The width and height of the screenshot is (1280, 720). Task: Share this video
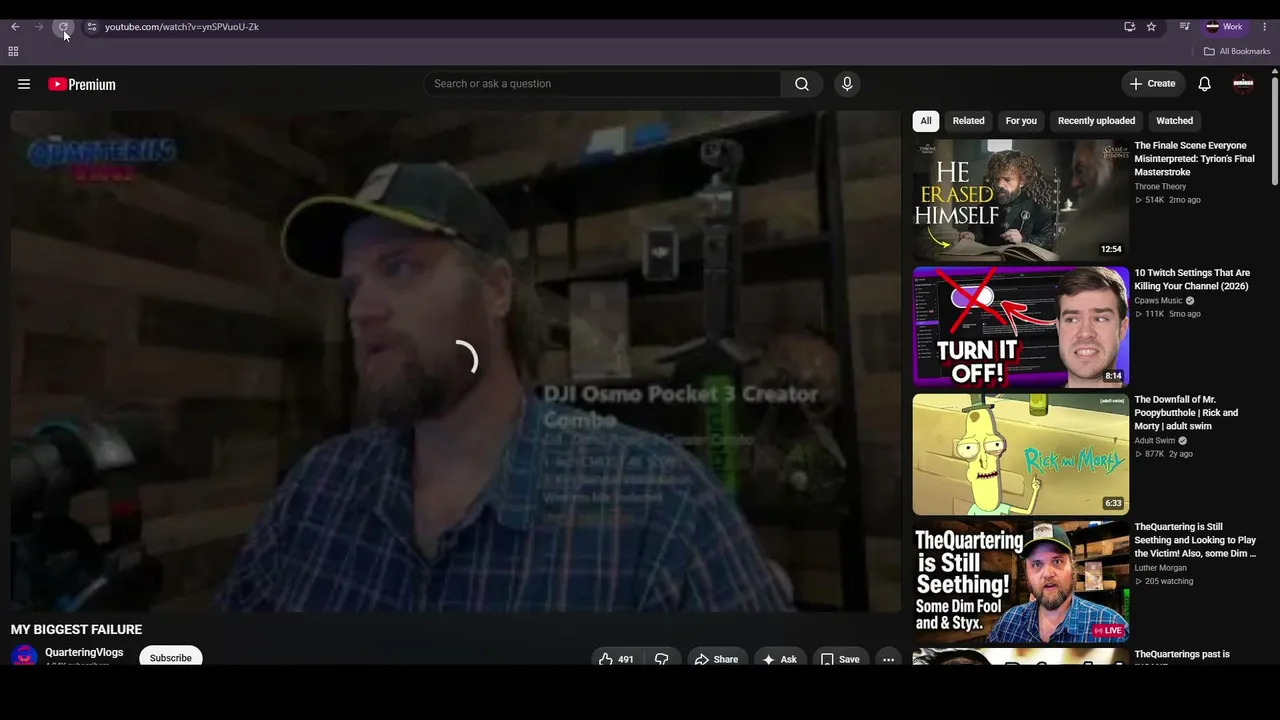[x=716, y=659]
